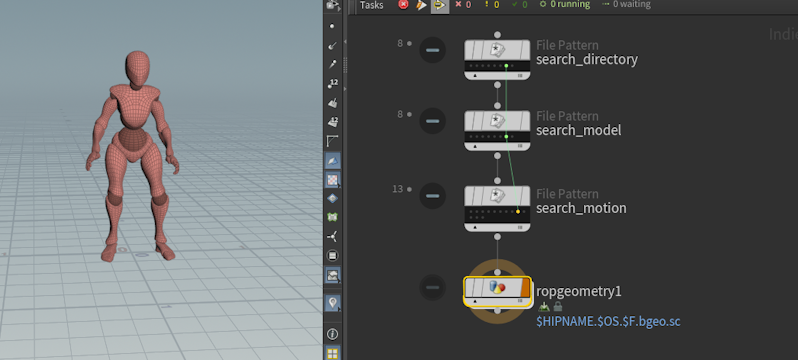Viewport: 798px width, 360px height.
Task: Collapse work items on search_directory node
Action: [432, 50]
